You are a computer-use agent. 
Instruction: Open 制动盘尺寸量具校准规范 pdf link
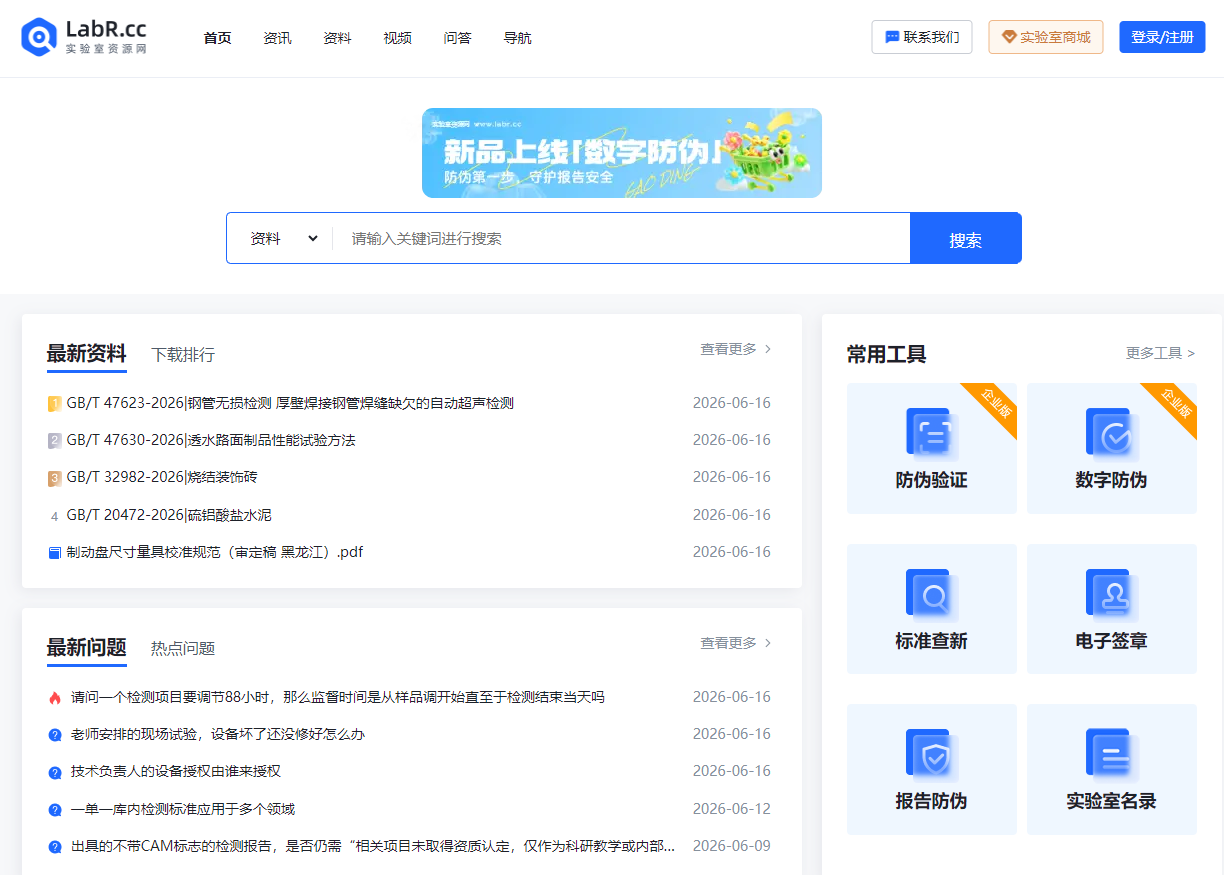(x=215, y=552)
